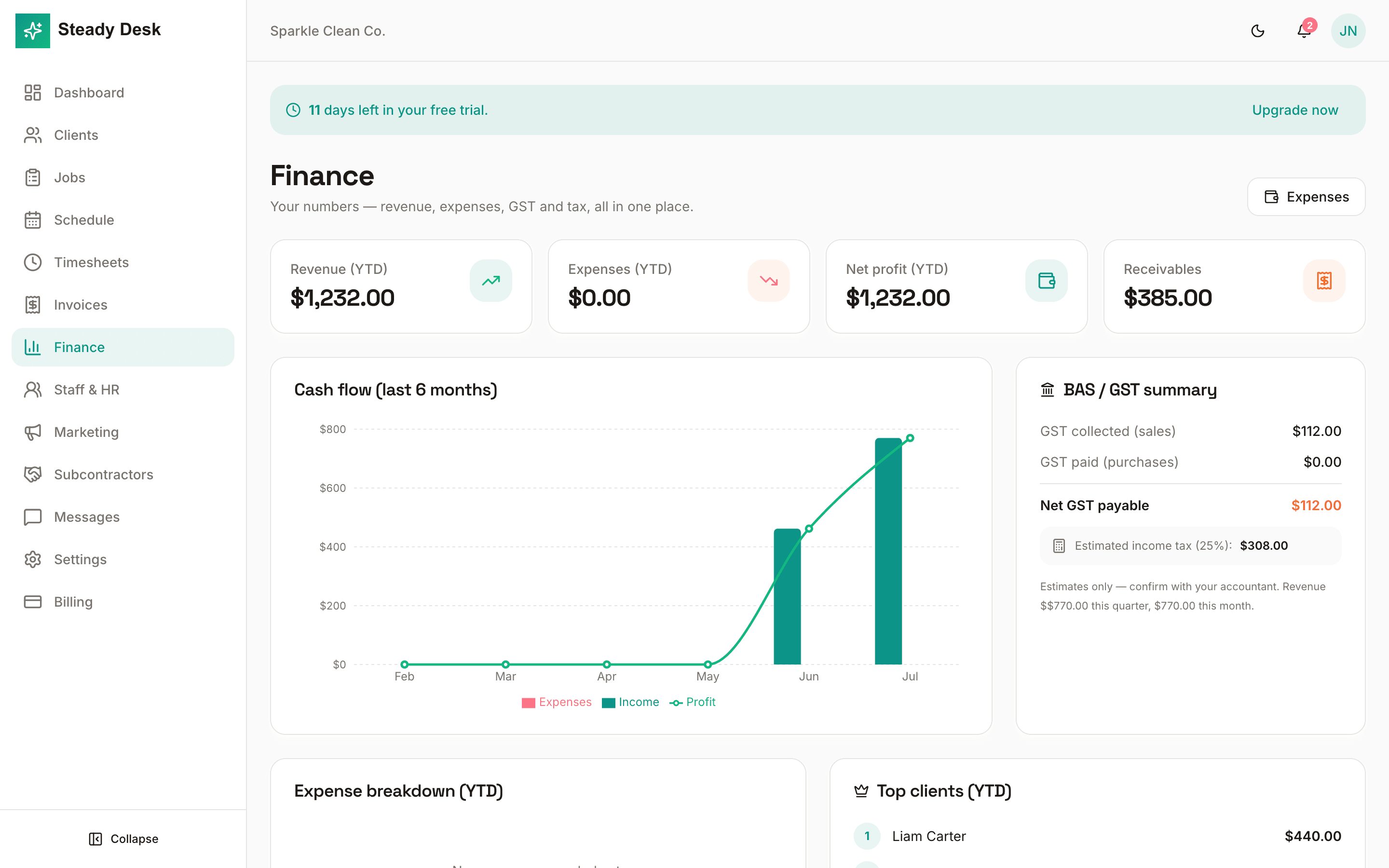This screenshot has width=1389, height=868.
Task: Click the Net profit wallet icon
Action: [1047, 281]
